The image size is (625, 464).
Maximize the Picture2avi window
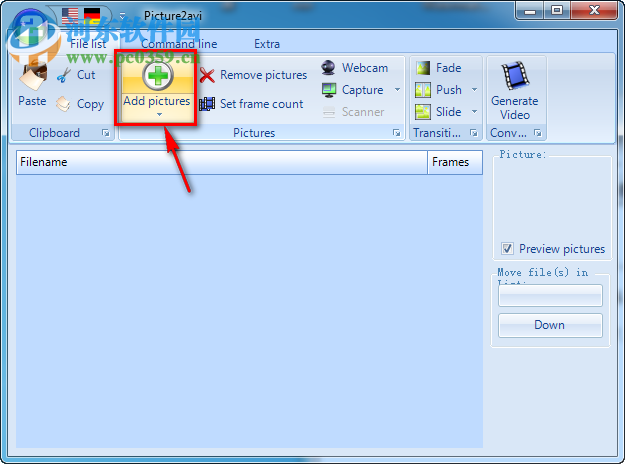pyautogui.click(x=557, y=10)
